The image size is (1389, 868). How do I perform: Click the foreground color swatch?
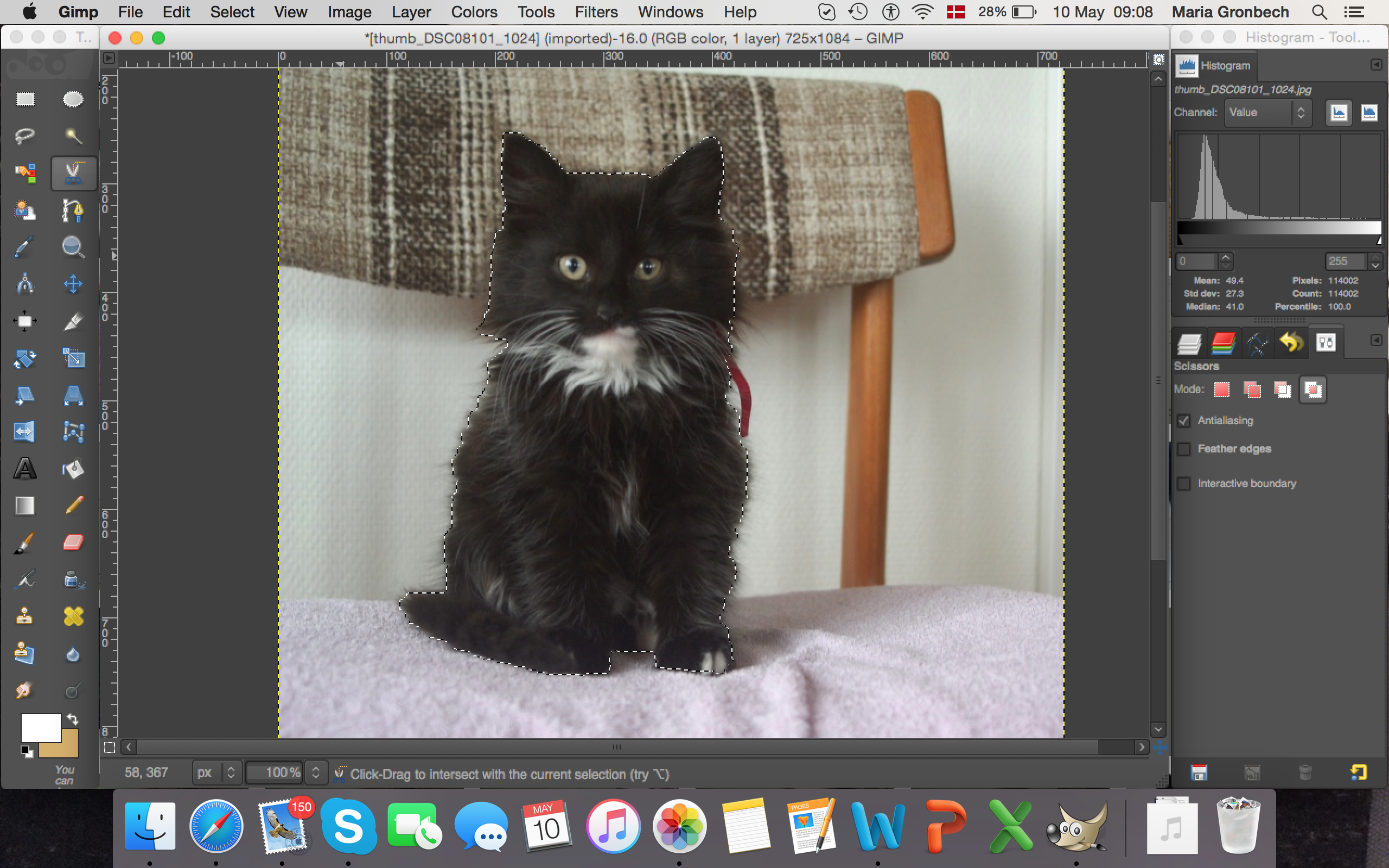(40, 727)
